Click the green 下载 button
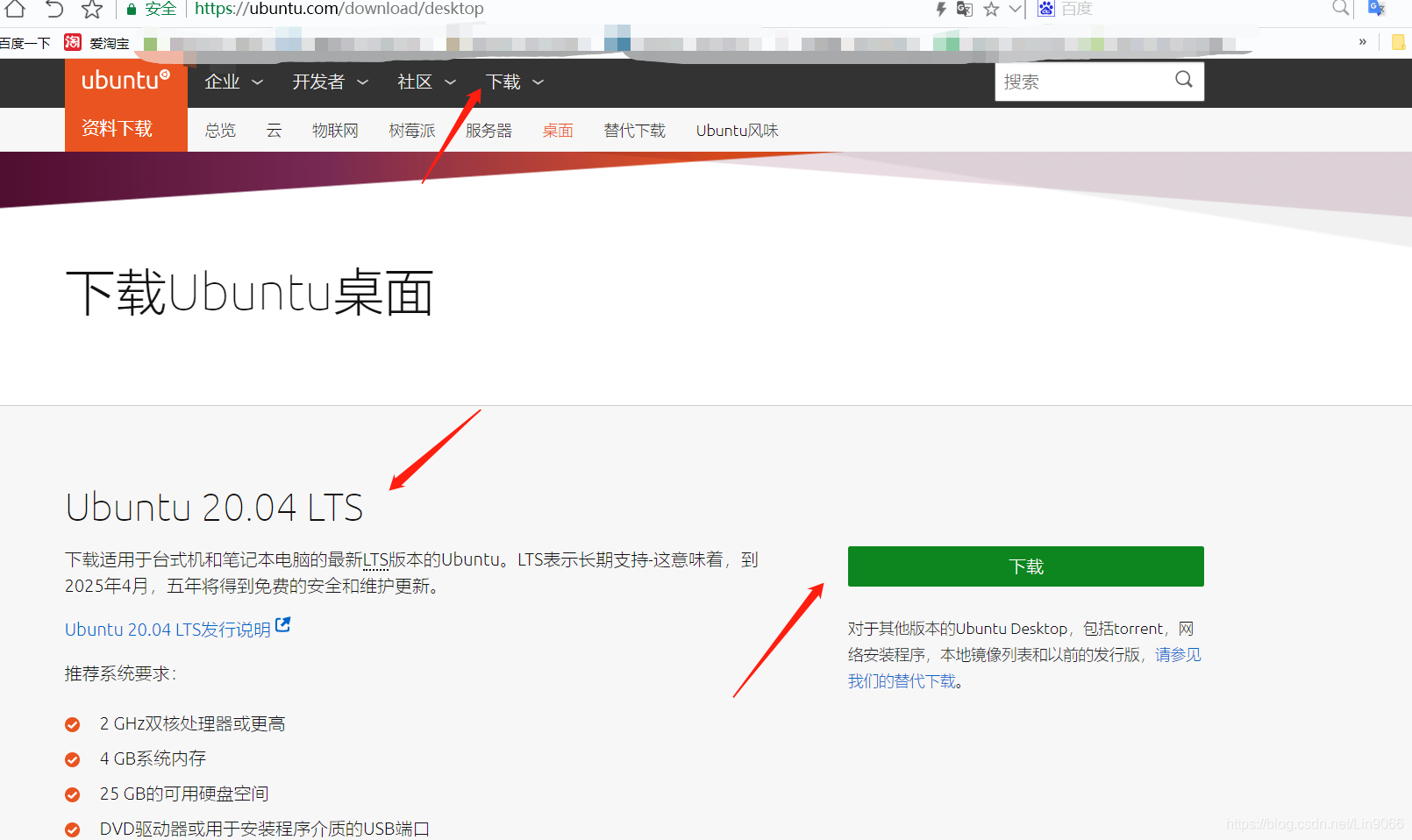This screenshot has width=1412, height=840. tap(1026, 566)
